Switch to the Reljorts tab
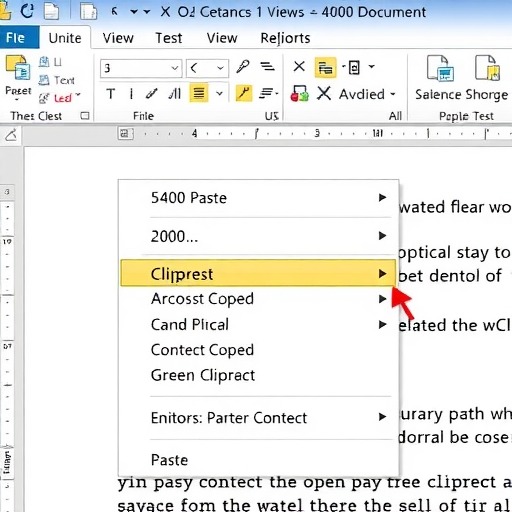This screenshot has width=512, height=512. pos(285,38)
